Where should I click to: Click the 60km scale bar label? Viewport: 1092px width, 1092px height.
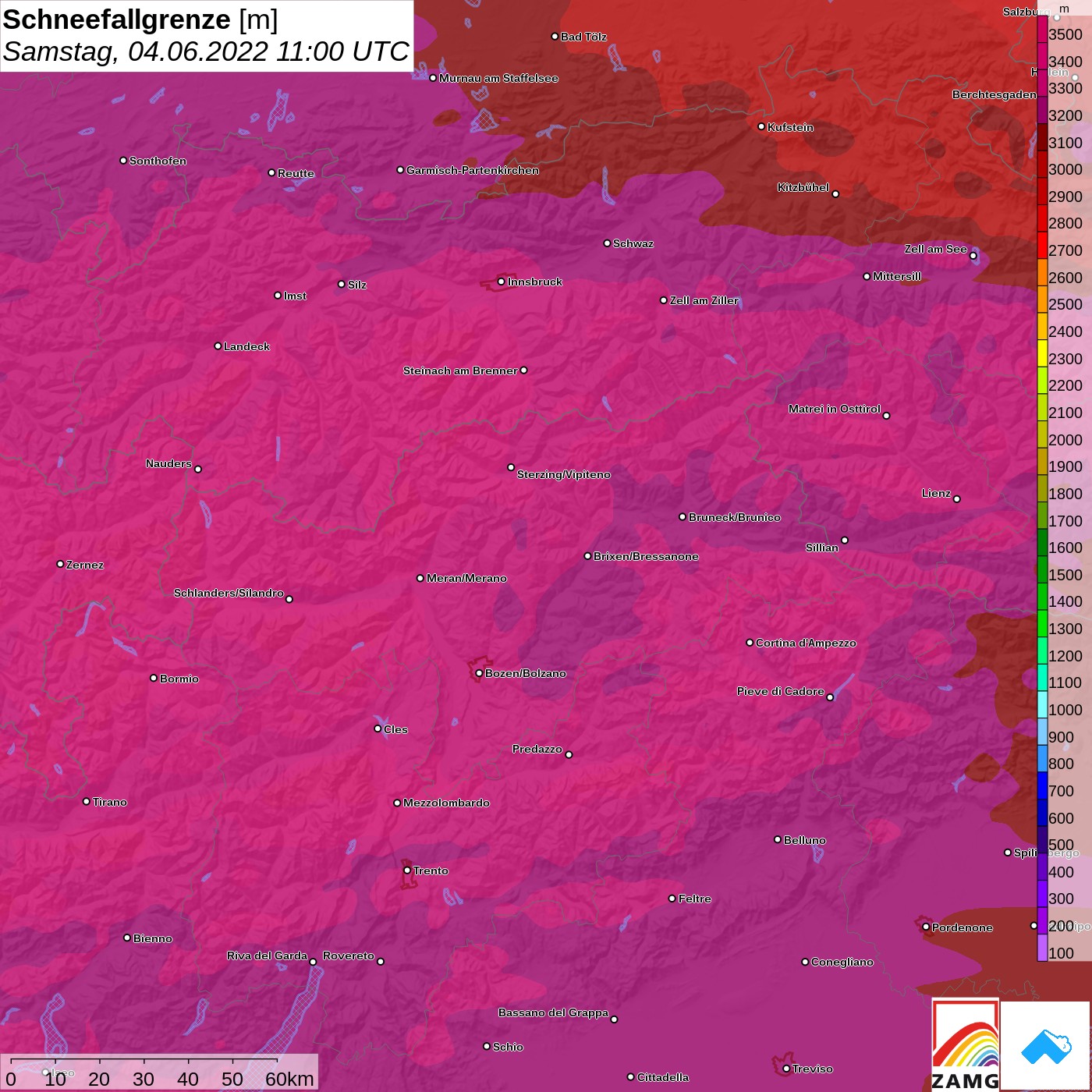pos(289,1079)
